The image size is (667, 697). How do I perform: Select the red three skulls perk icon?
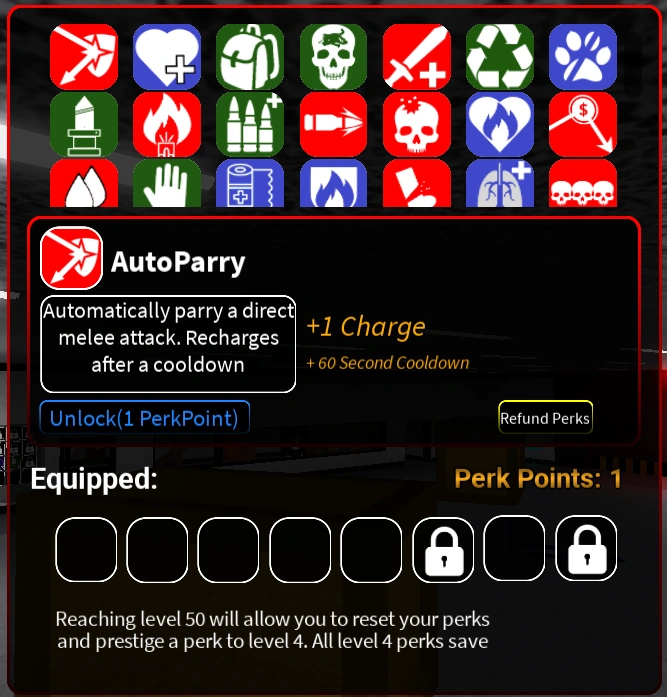pos(583,183)
